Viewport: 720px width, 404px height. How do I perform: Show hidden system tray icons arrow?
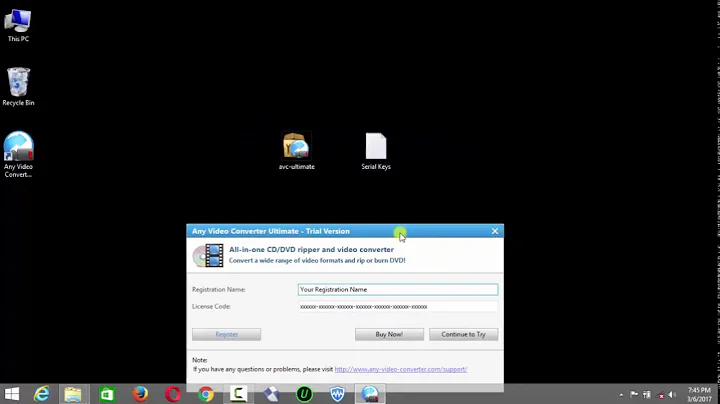[x=621, y=395]
